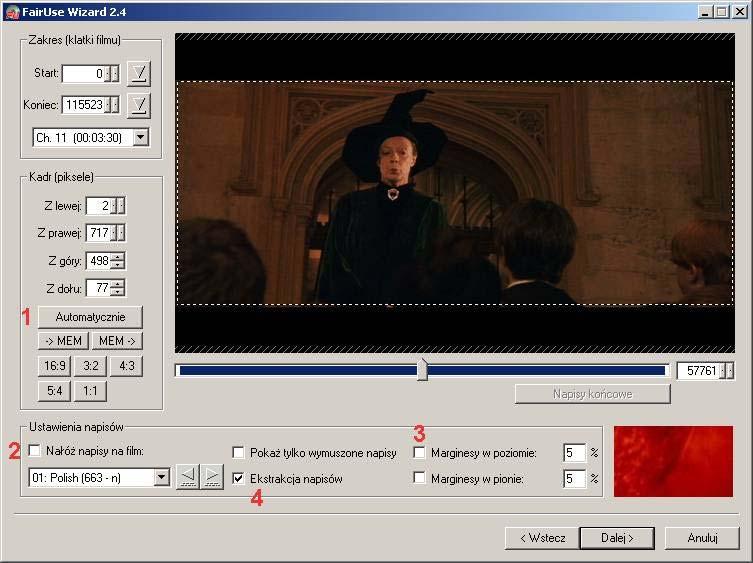Image resolution: width=753 pixels, height=563 pixels.
Task: Close the FairUse Wizard window
Action: tap(740, 12)
